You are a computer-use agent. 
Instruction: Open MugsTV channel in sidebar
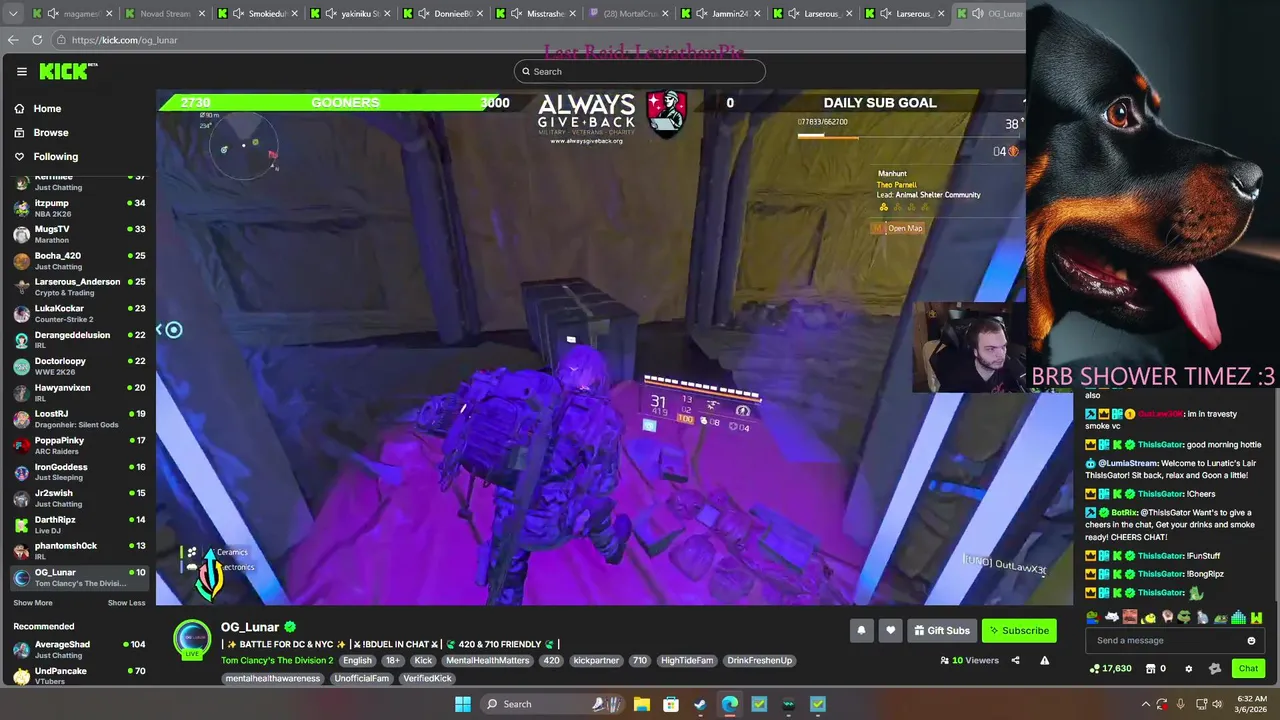pos(78,234)
